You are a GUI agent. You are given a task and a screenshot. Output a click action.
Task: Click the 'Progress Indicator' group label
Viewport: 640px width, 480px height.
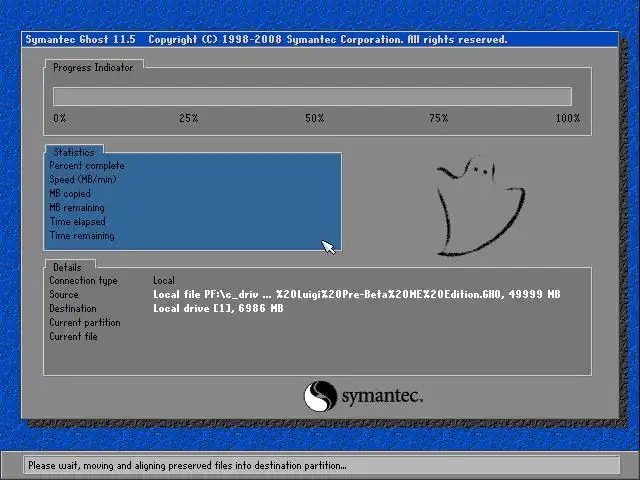pos(93,67)
